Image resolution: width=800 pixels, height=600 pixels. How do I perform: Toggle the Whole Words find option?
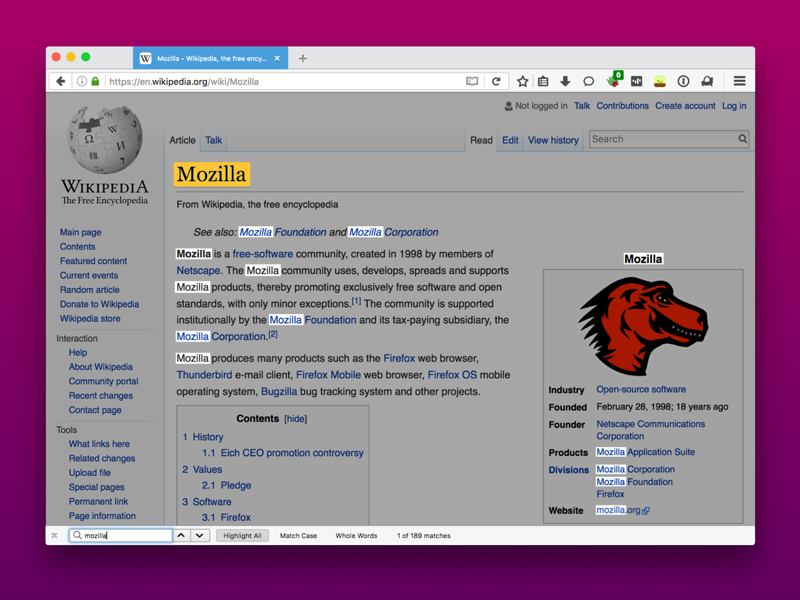click(356, 536)
